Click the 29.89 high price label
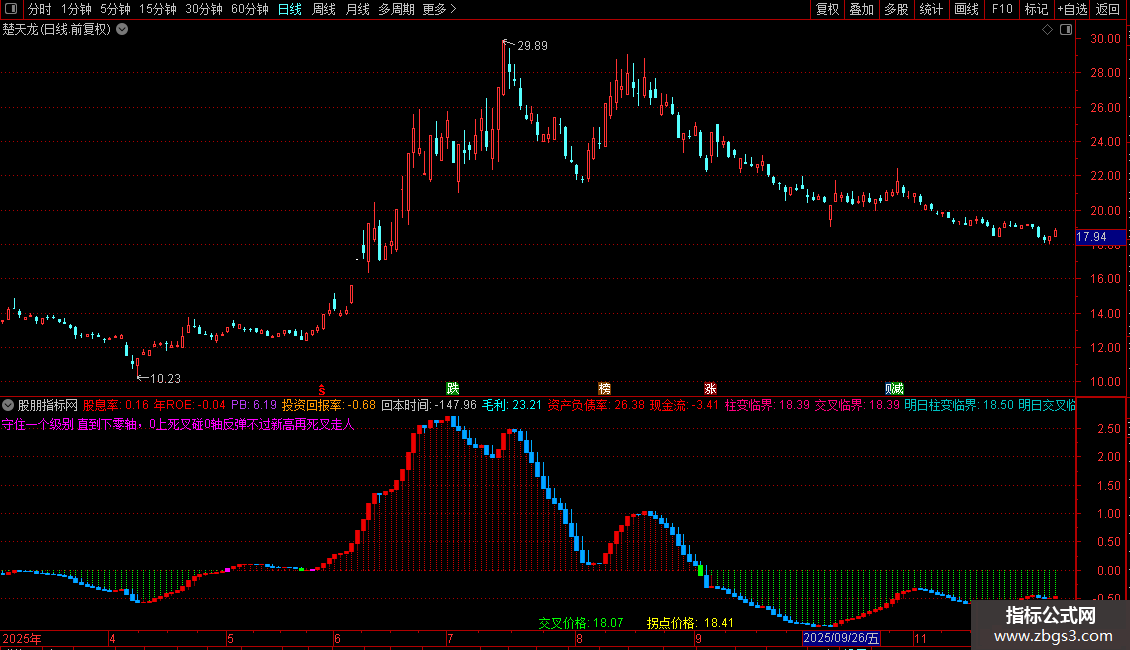The height and width of the screenshot is (650, 1130). [x=533, y=46]
